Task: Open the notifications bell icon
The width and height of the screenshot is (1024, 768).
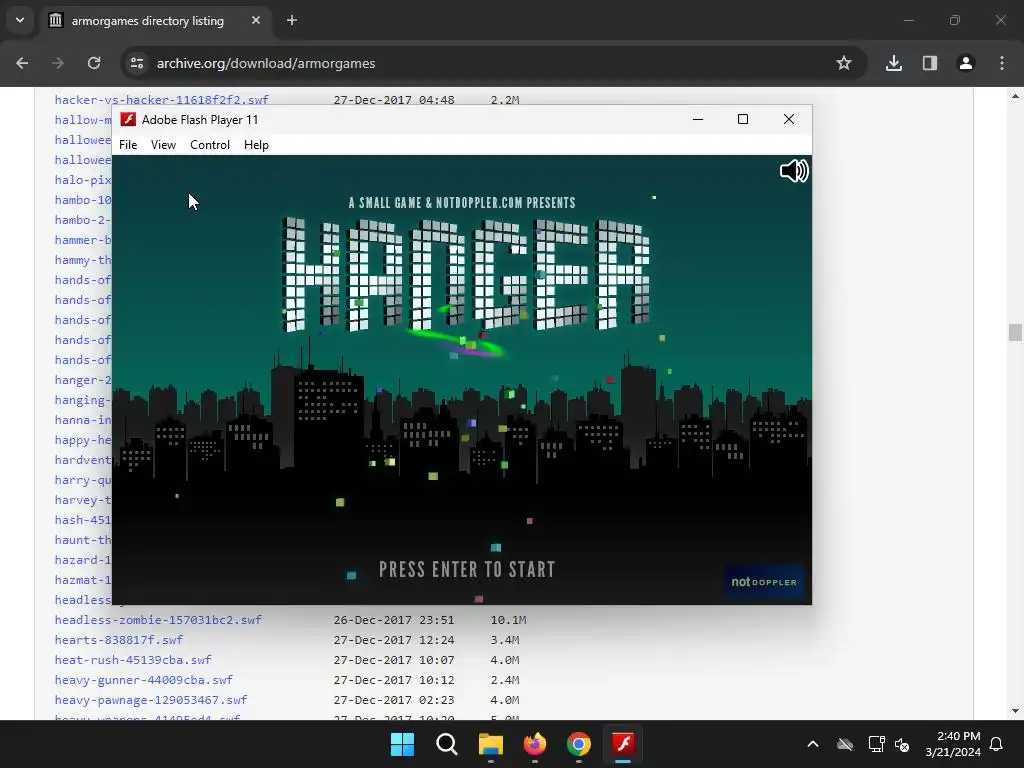Action: [997, 744]
